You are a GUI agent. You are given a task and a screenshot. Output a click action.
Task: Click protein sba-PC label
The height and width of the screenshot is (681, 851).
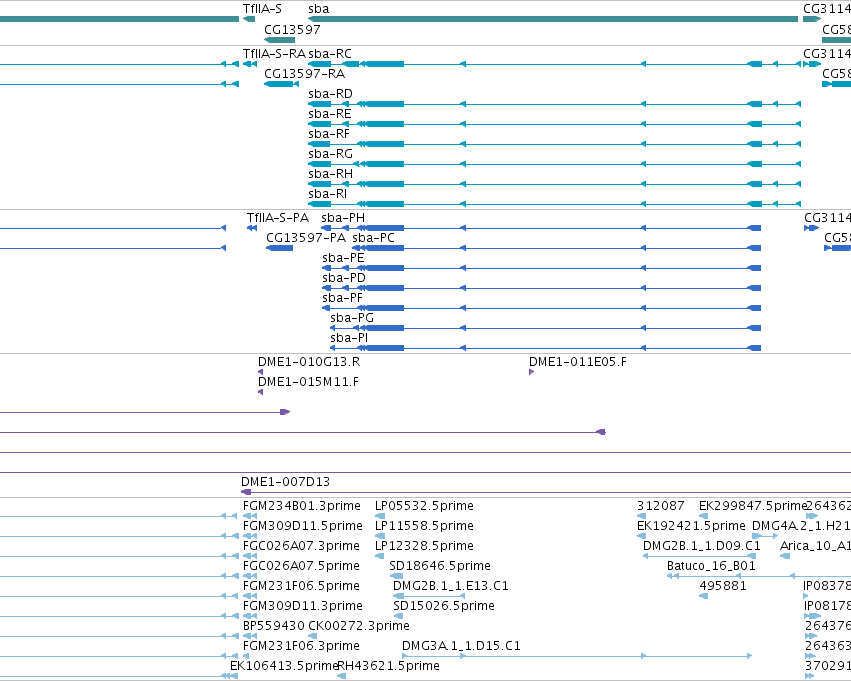[373, 238]
